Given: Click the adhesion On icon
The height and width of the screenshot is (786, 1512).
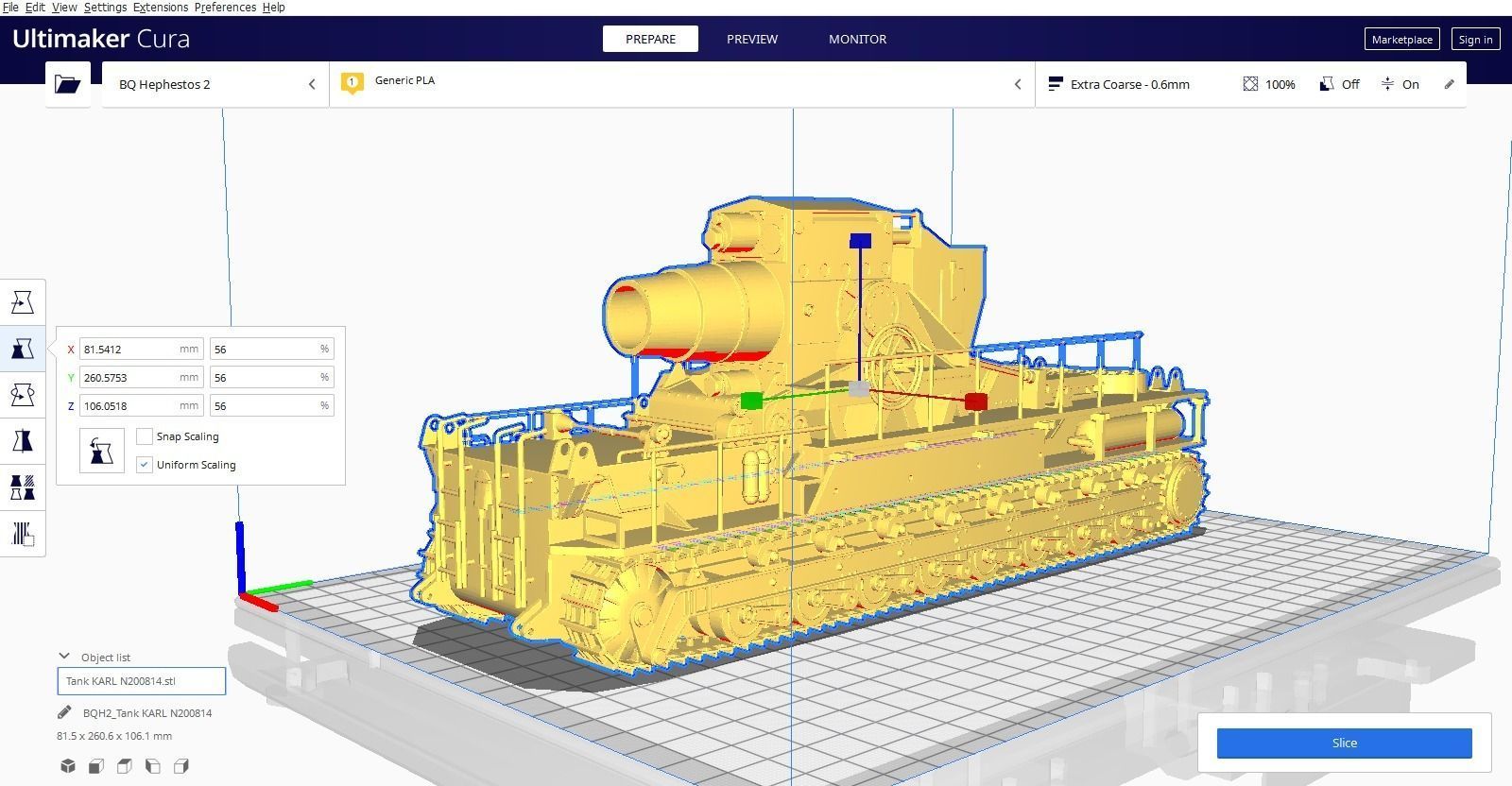Looking at the screenshot, I should pos(1387,84).
